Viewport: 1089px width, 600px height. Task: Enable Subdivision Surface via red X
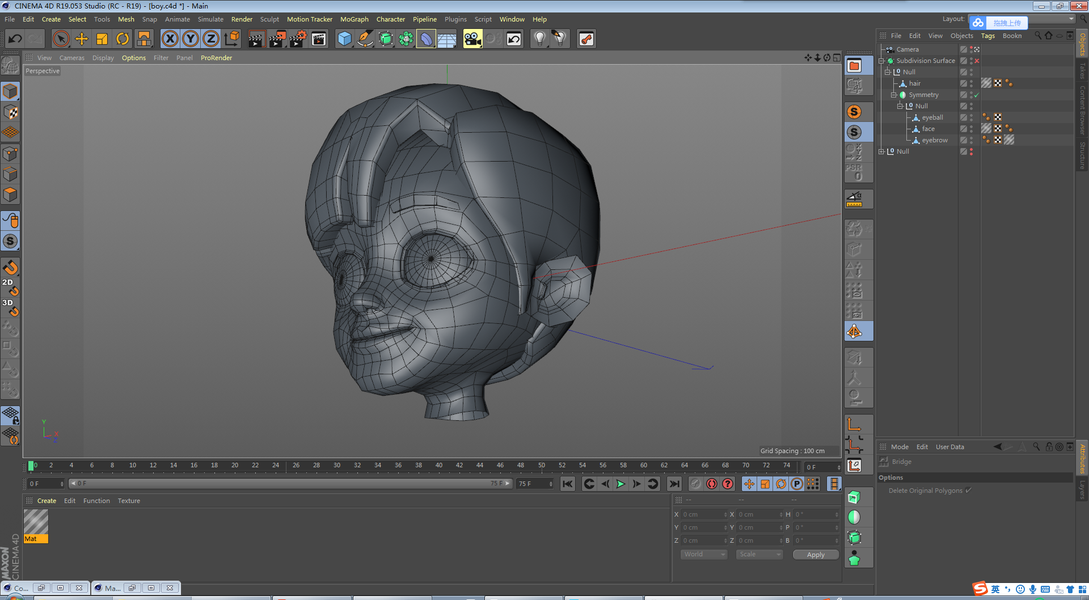point(976,61)
